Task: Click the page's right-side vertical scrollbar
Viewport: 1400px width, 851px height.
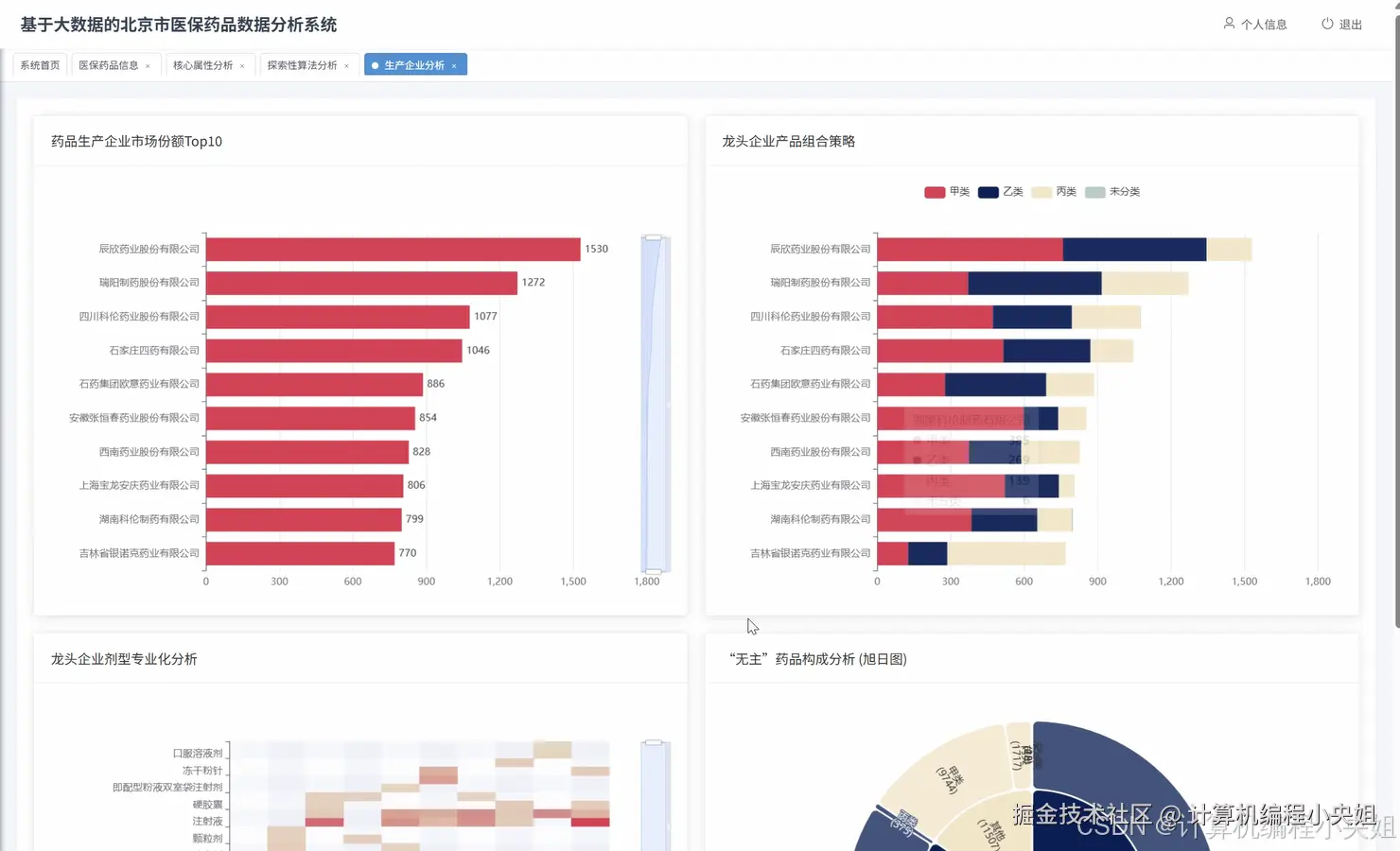Action: click(1397, 321)
